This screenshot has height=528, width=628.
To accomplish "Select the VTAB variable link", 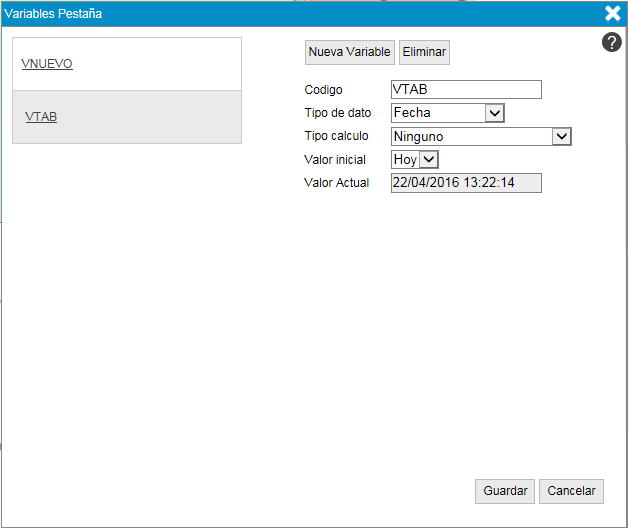I will pos(41,117).
